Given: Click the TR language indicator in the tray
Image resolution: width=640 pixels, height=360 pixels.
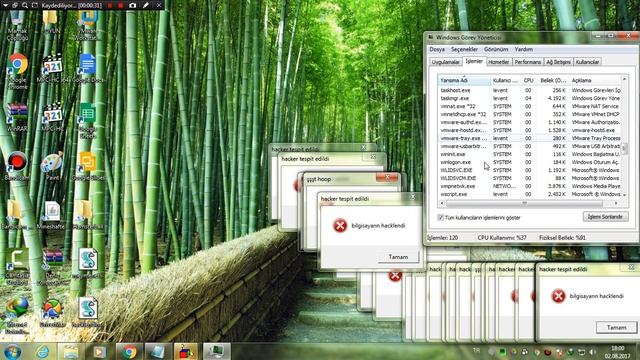Looking at the screenshot, I should click(x=476, y=350).
